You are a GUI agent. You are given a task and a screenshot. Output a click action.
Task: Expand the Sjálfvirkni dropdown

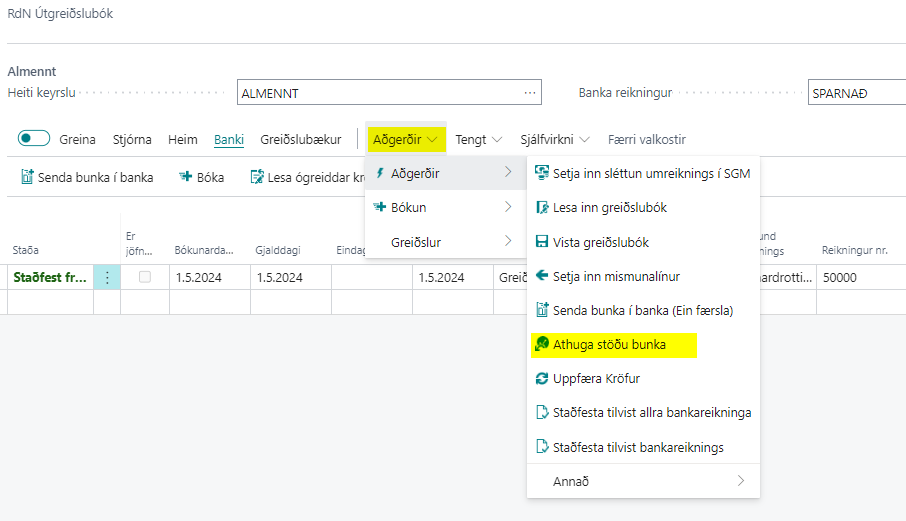pyautogui.click(x=554, y=139)
